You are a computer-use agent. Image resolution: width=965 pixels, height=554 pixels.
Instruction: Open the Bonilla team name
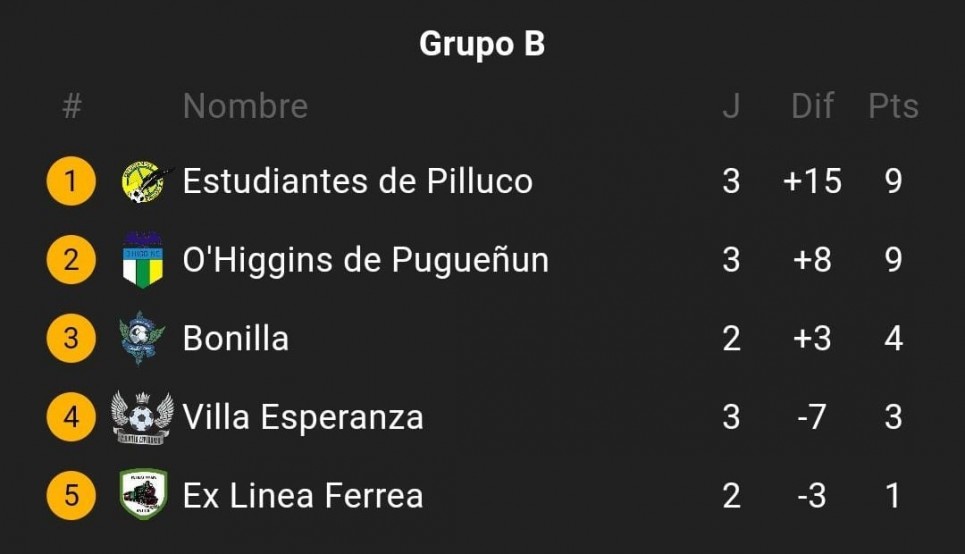(236, 338)
